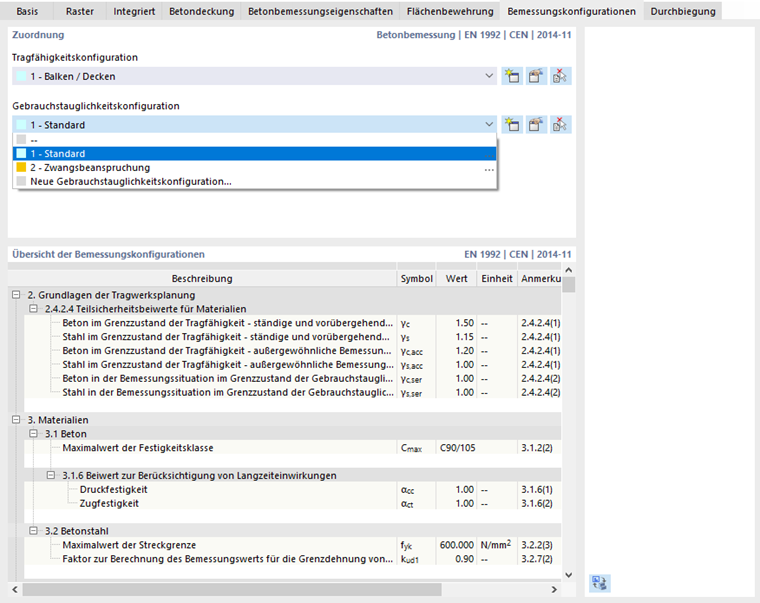The width and height of the screenshot is (760, 603).
Task: Click cyan swatch in Gebrauchstauglichkeit combo box
Action: coord(21,125)
